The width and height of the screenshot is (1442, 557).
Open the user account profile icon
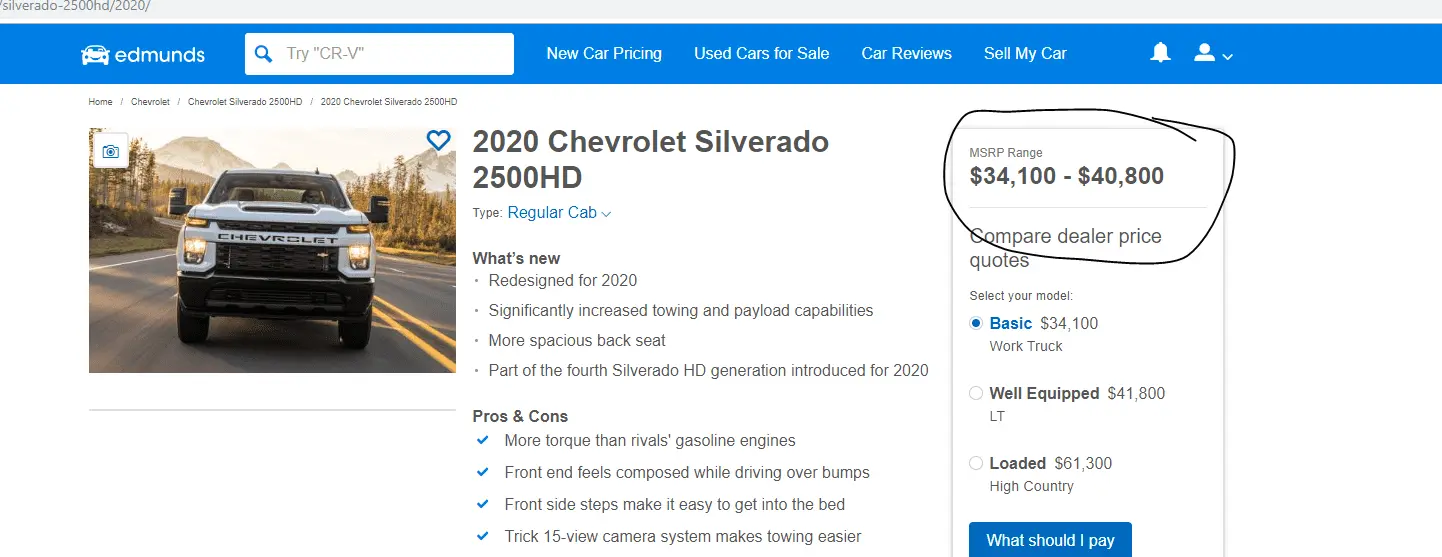click(x=1204, y=53)
